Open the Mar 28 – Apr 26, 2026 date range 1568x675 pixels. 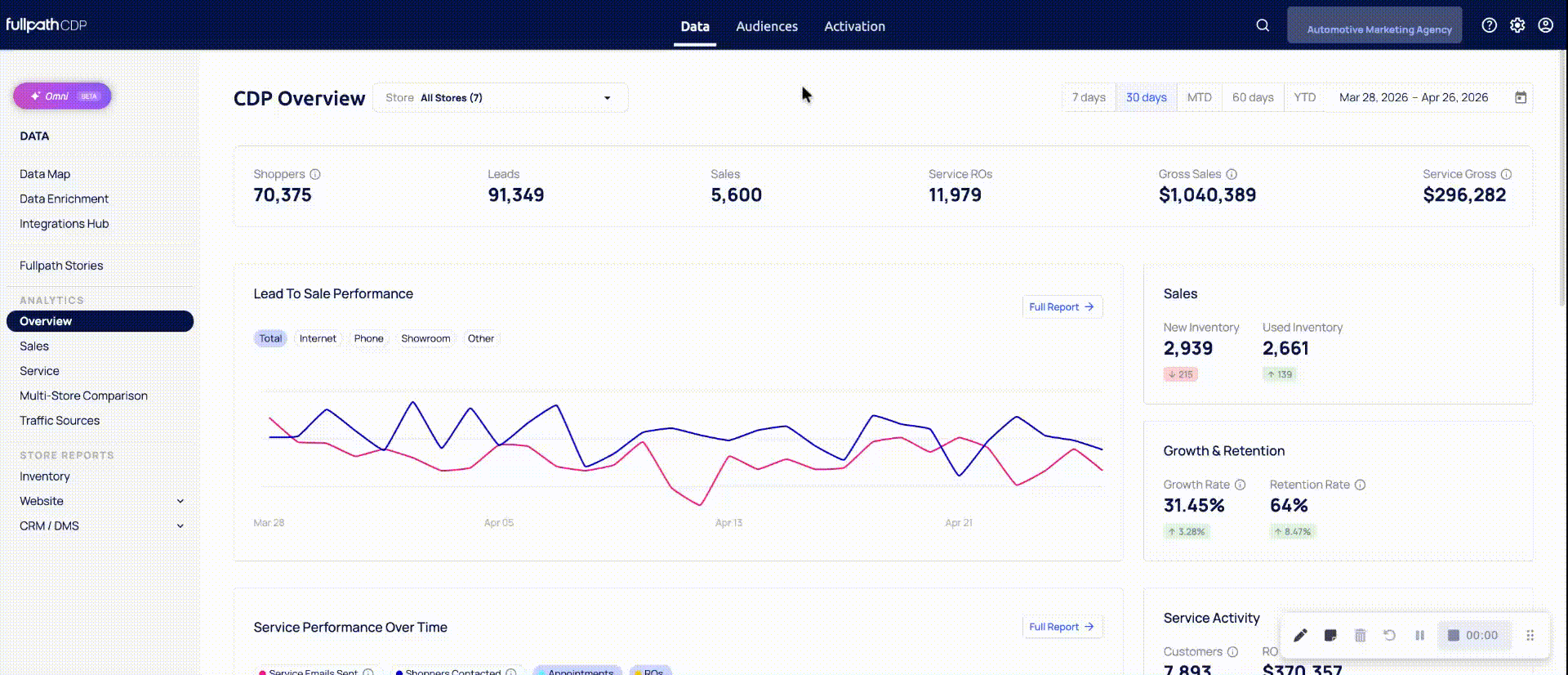click(x=1414, y=97)
